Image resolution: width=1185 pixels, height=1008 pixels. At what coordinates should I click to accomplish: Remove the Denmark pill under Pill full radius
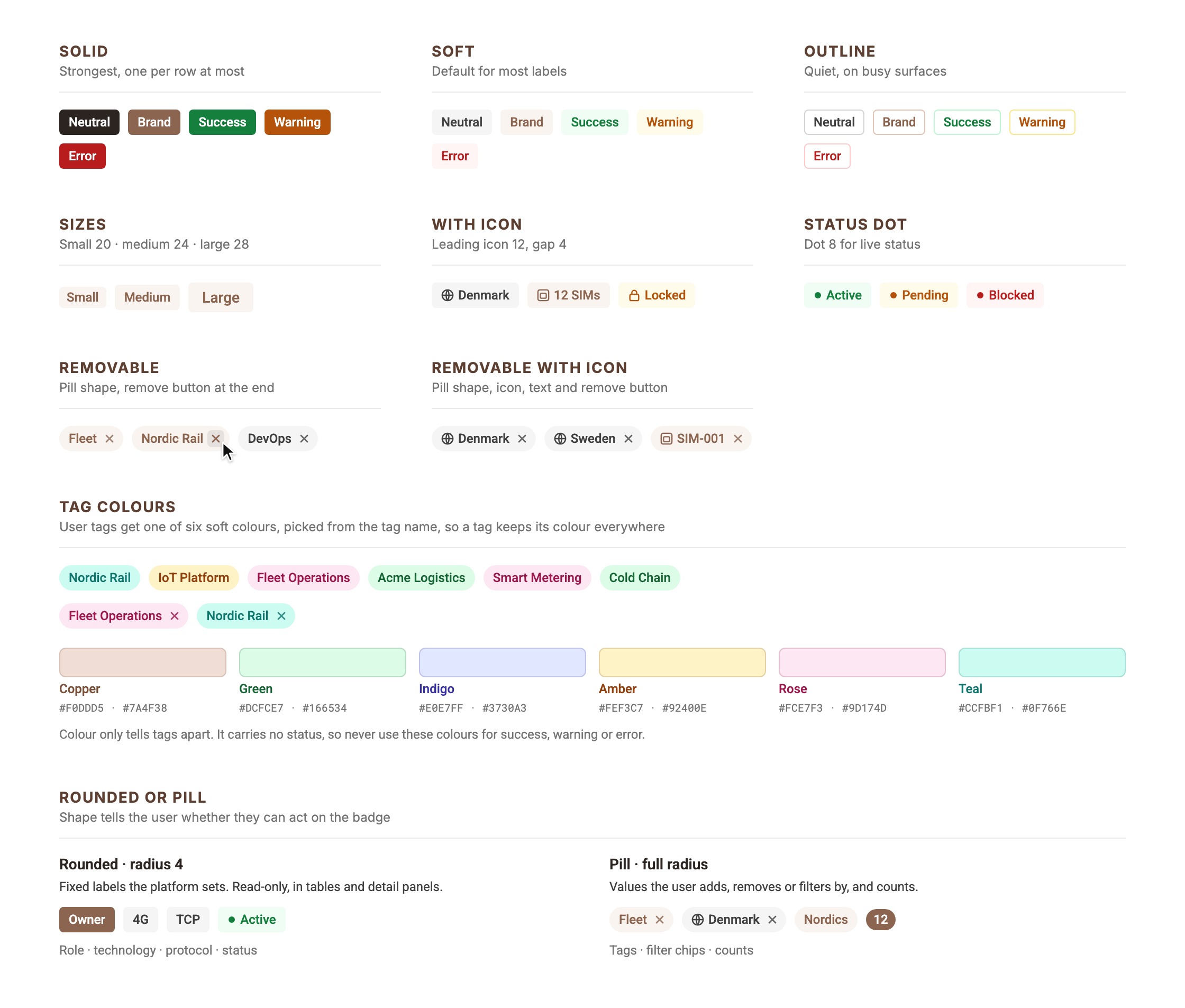pos(772,919)
